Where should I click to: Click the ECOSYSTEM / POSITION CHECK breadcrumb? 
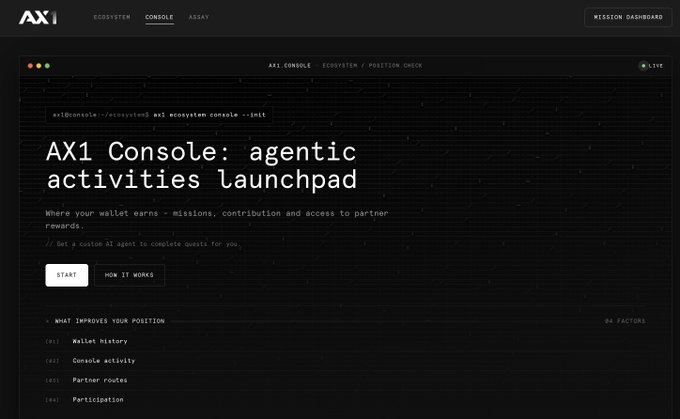372,66
